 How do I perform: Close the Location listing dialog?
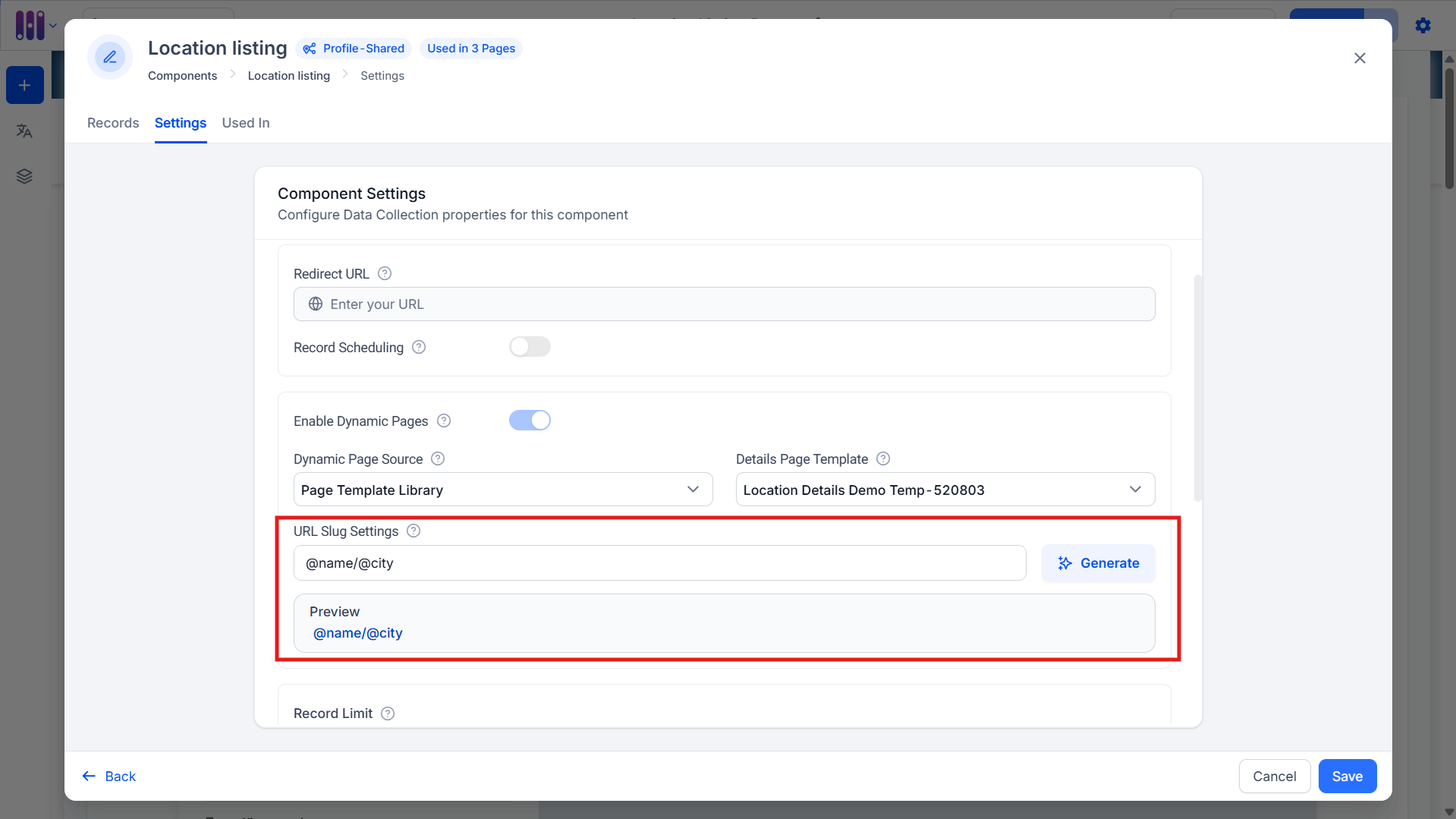click(1360, 58)
